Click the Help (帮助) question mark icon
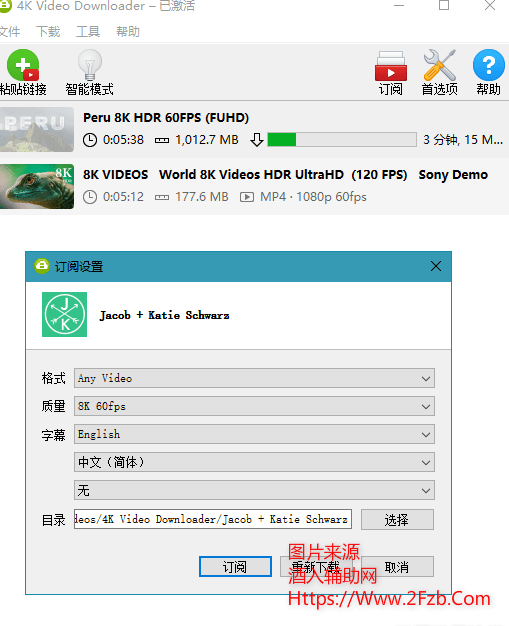This screenshot has height=626, width=509. [488, 65]
